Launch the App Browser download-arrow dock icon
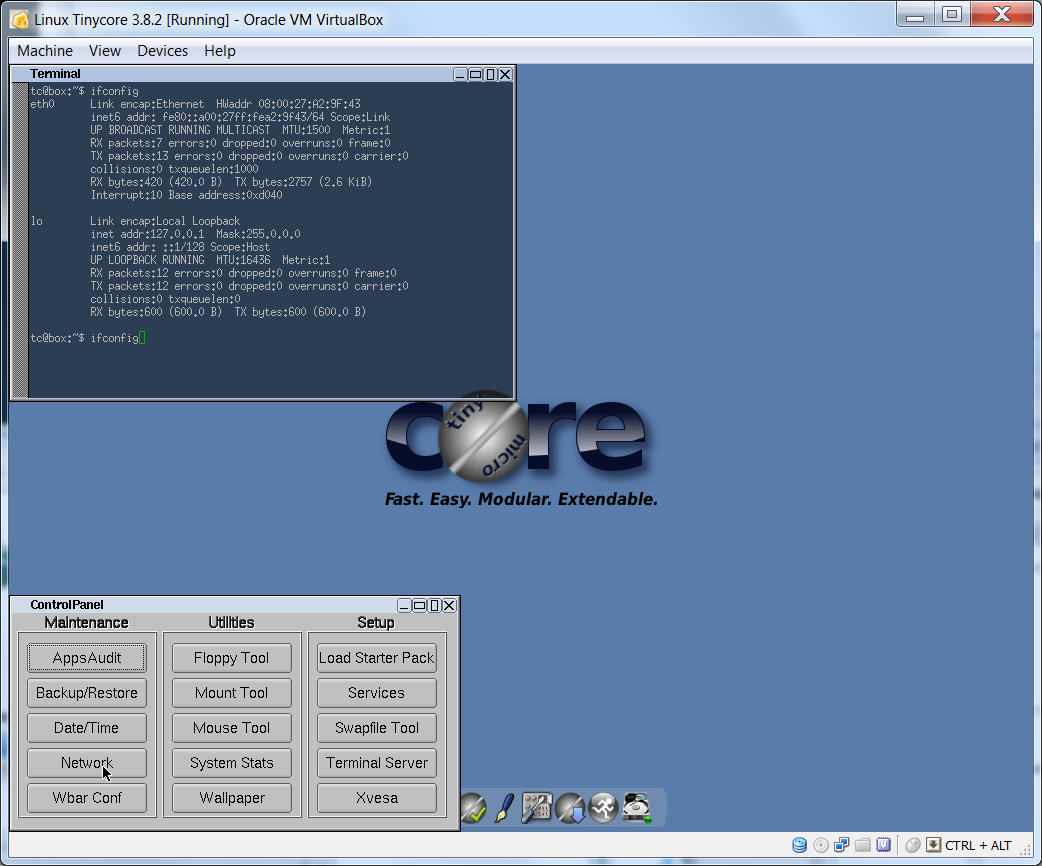Viewport: 1042px width, 866px height. 570,808
